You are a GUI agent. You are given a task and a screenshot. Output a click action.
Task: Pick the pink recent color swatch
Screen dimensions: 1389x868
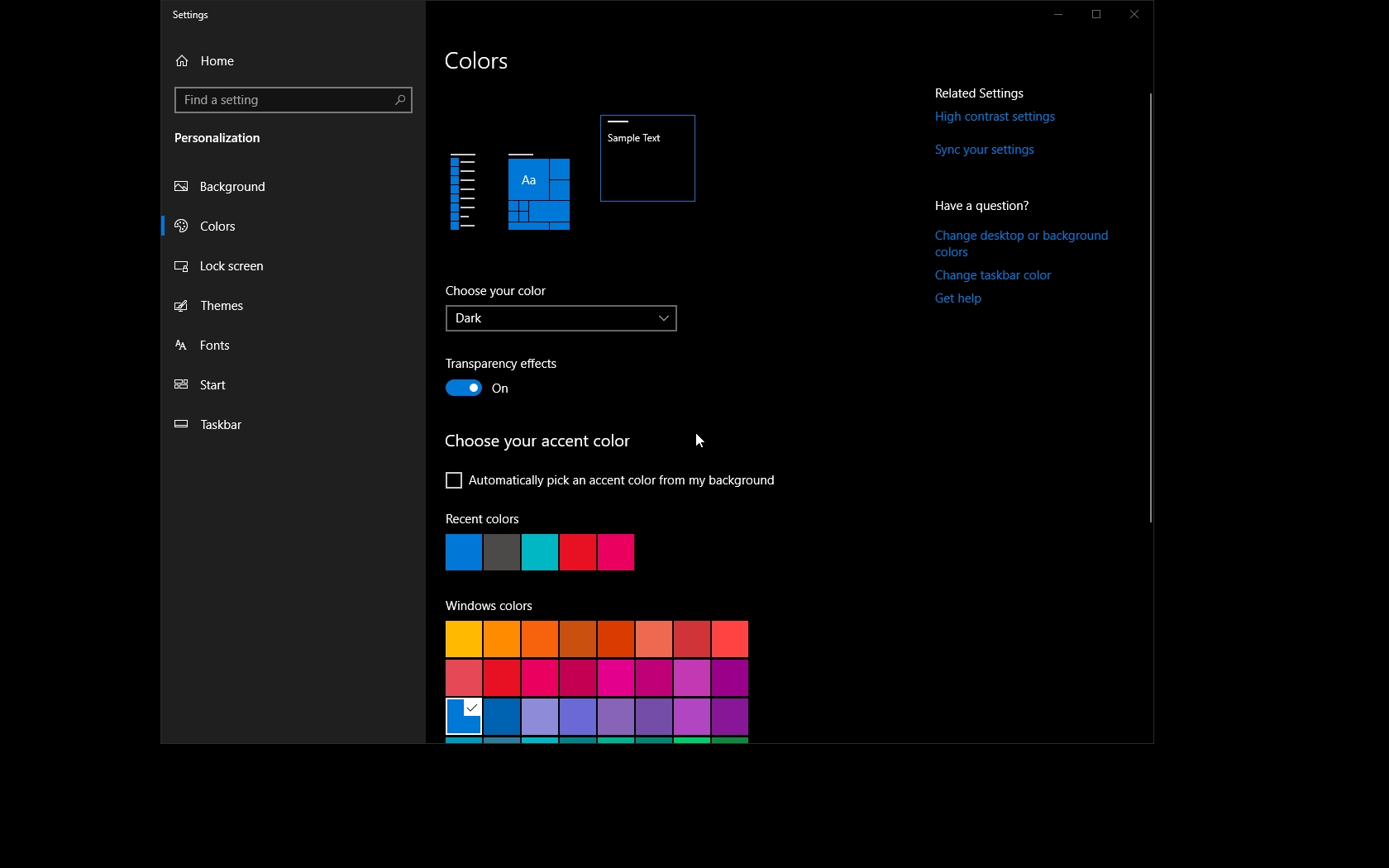tap(616, 552)
